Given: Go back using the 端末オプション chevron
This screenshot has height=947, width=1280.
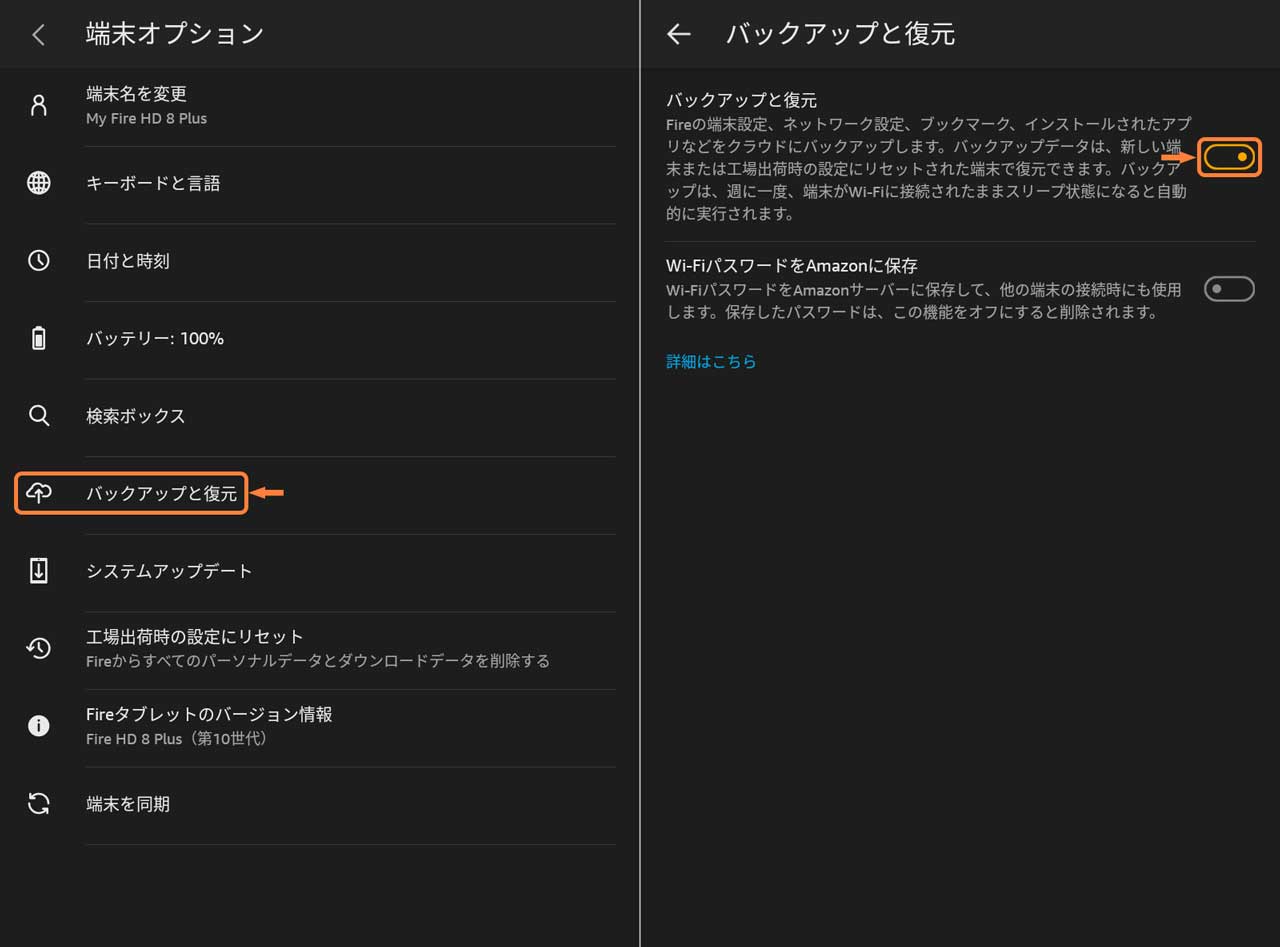Looking at the screenshot, I should coord(38,35).
